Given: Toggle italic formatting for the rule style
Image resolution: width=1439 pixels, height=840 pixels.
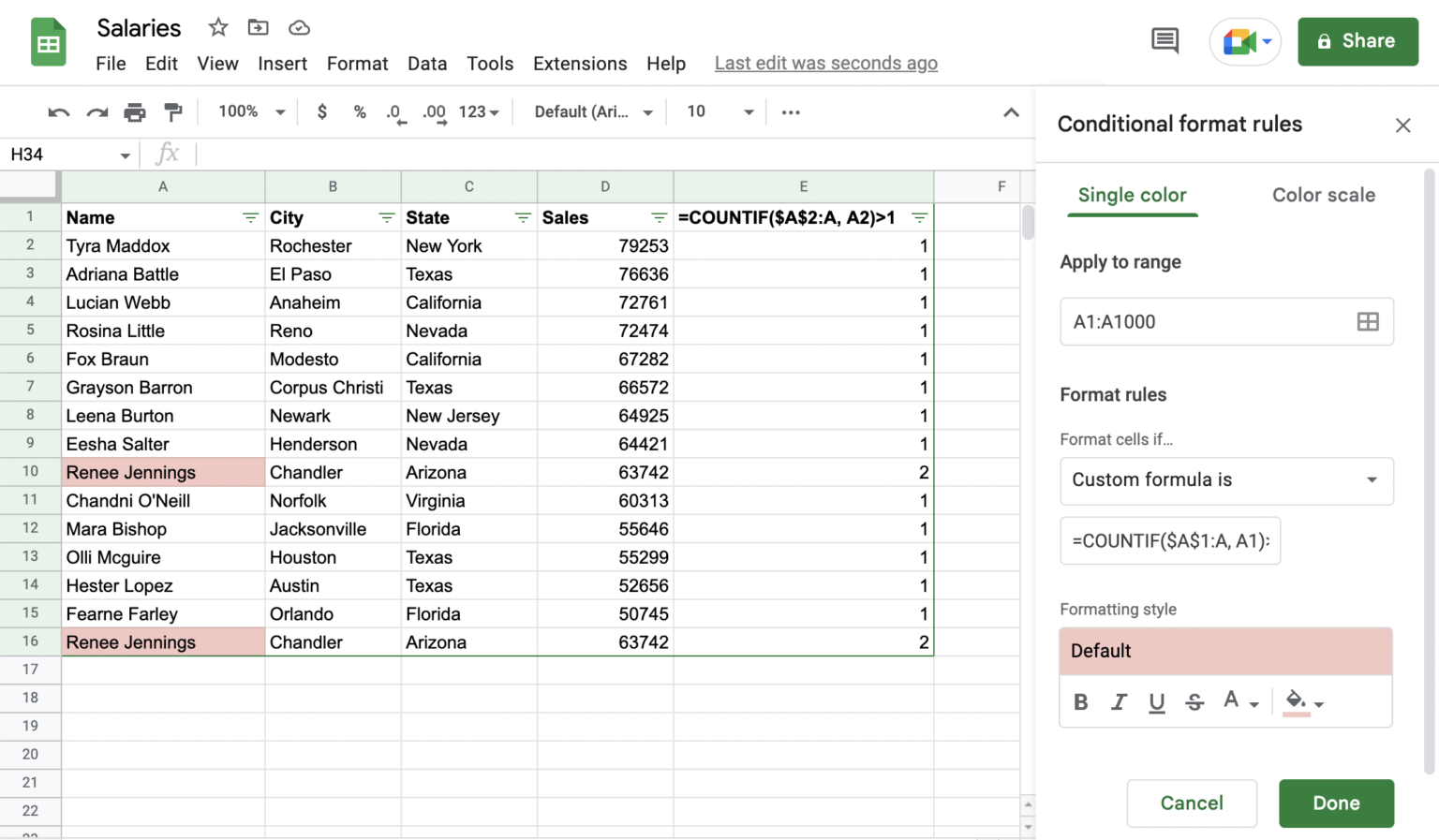Looking at the screenshot, I should coord(1119,701).
